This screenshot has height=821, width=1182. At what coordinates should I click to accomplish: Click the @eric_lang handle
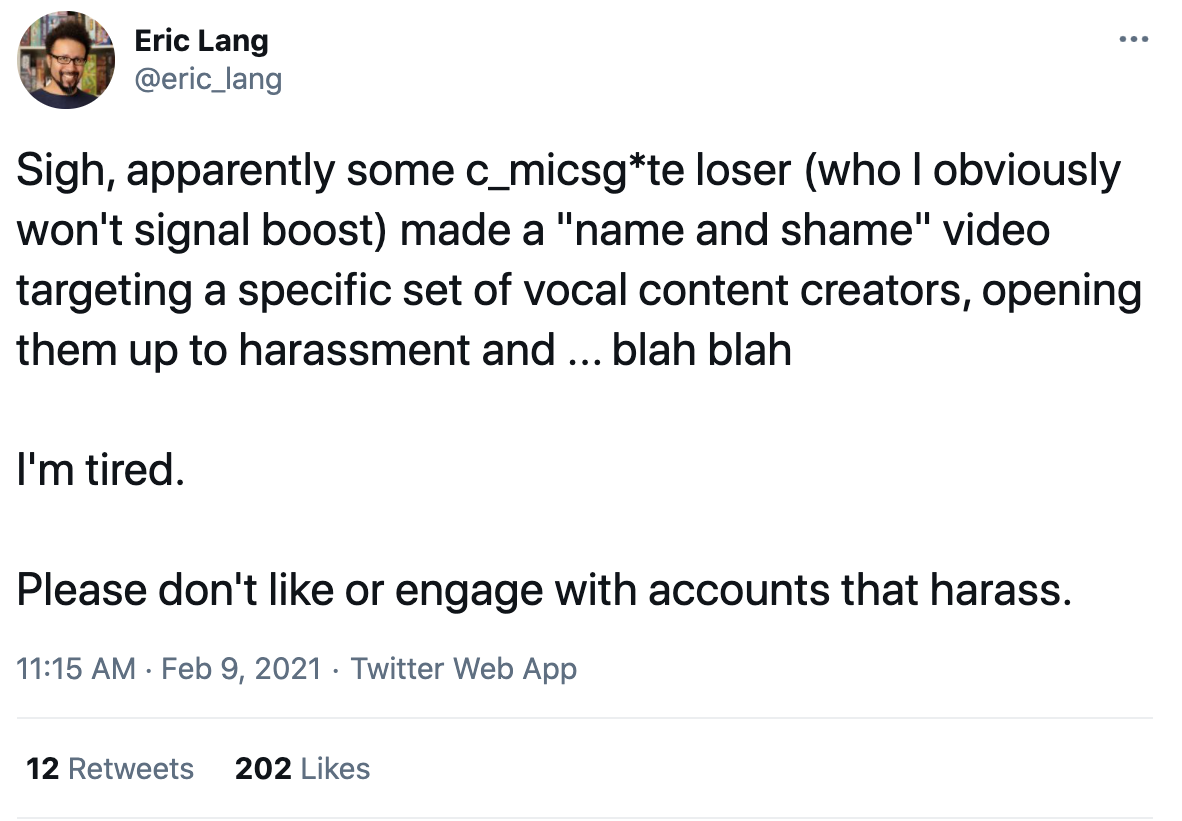[208, 79]
